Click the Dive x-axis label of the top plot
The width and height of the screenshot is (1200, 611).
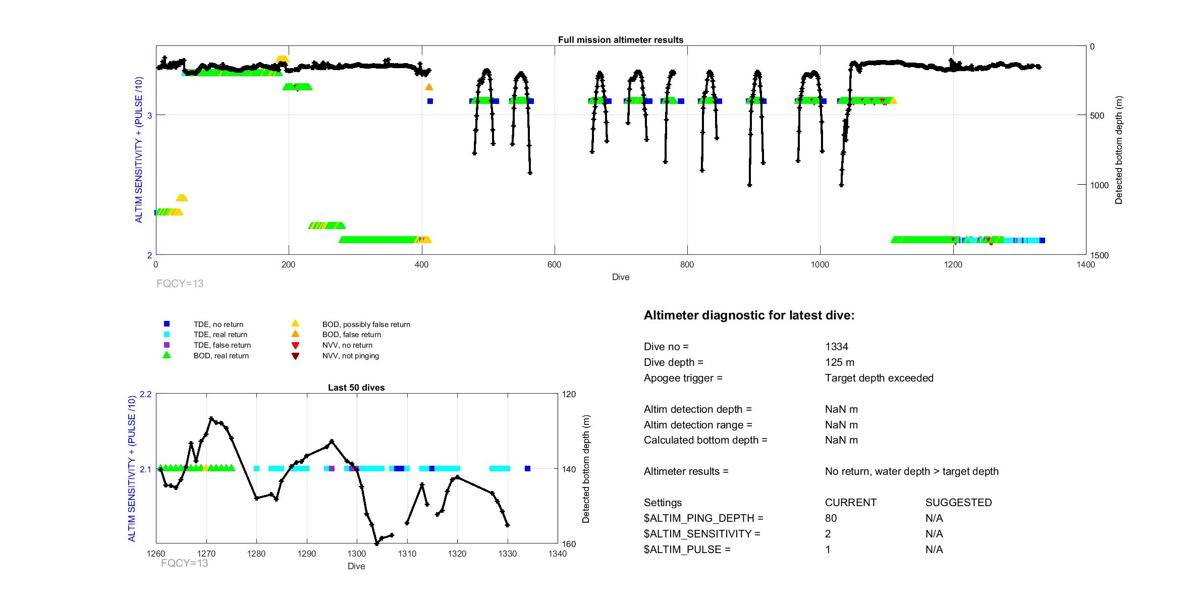click(620, 277)
